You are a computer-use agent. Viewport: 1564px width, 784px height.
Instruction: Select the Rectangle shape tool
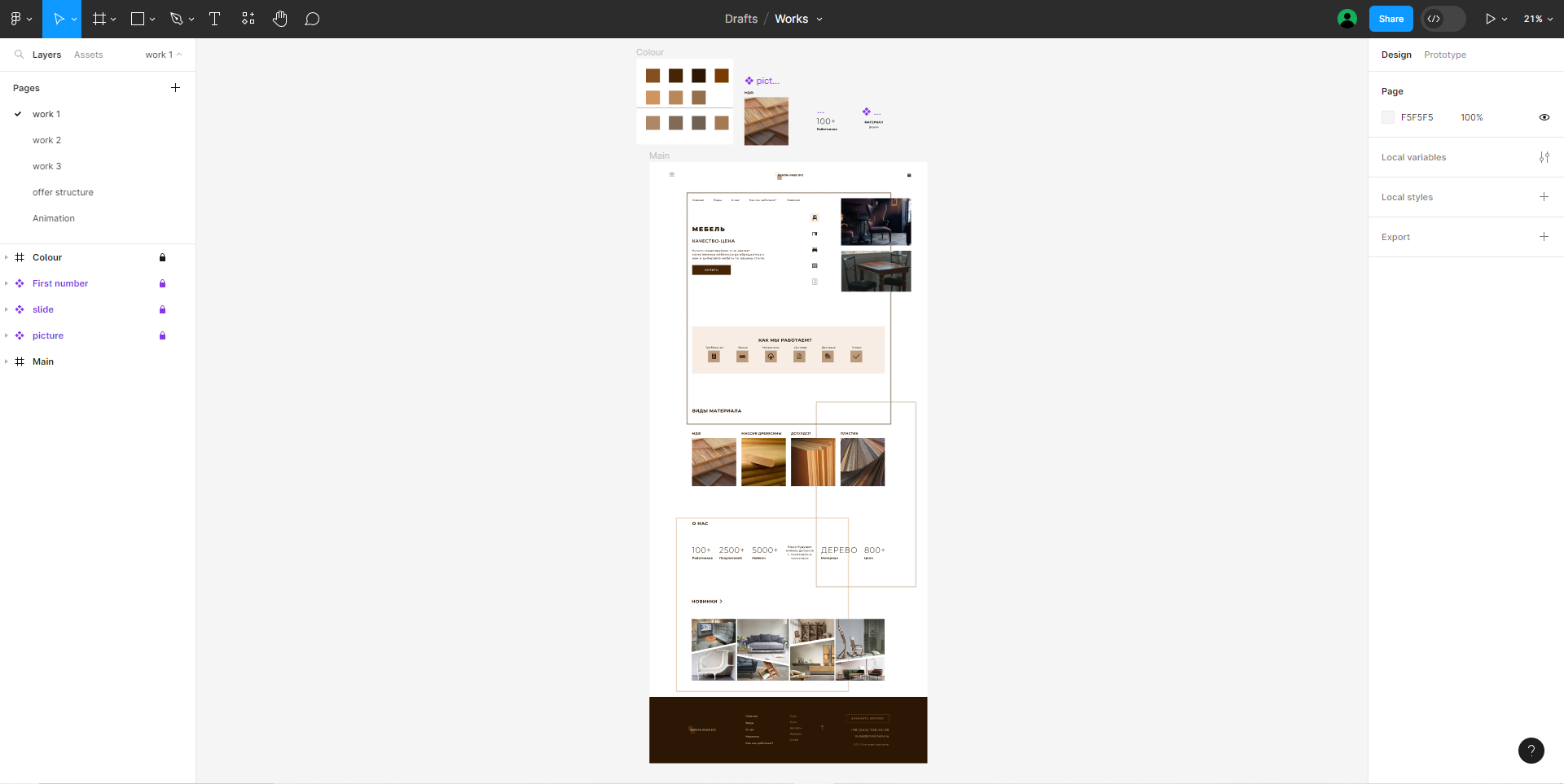138,19
